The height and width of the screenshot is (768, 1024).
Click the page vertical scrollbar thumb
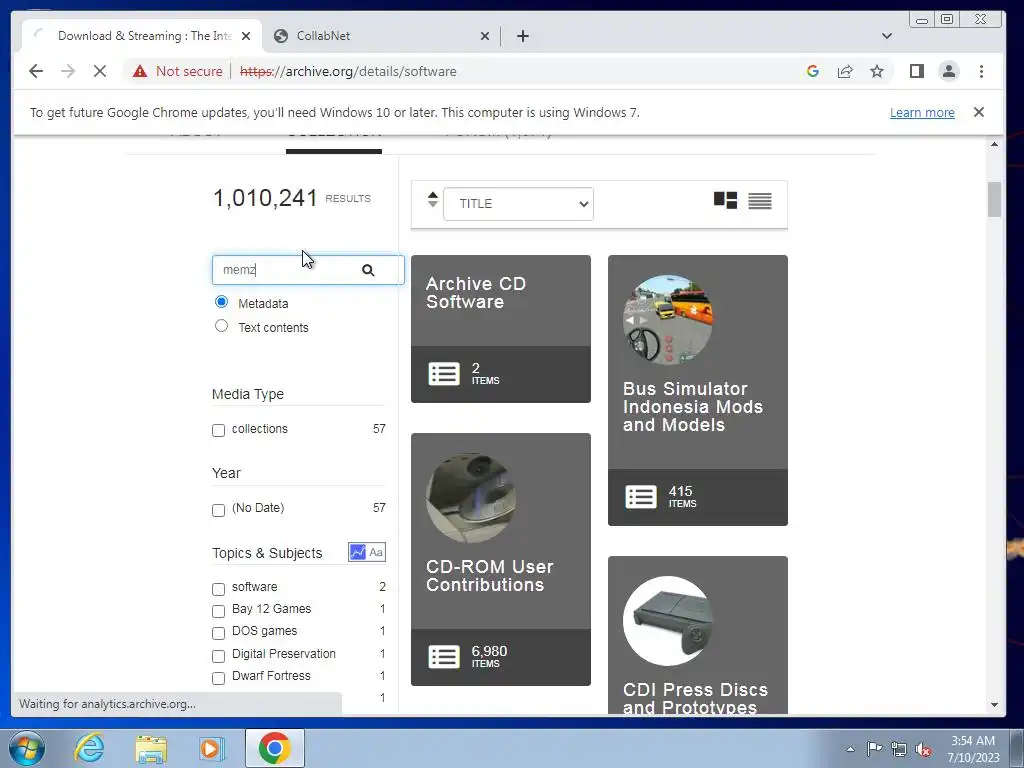(994, 199)
